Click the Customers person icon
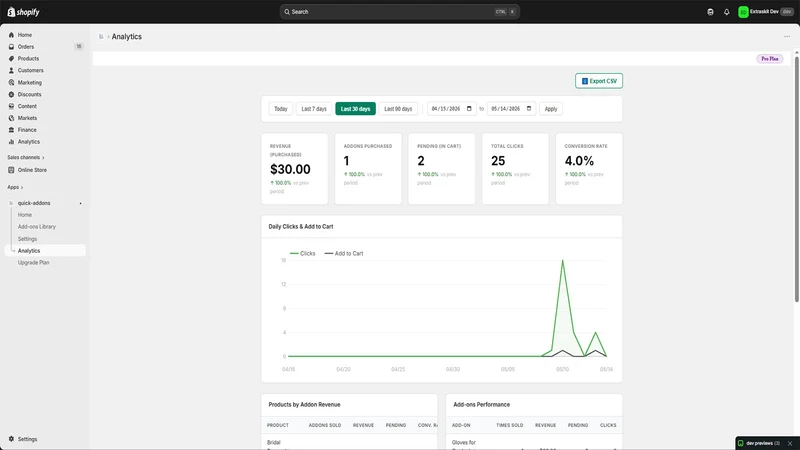Screen dimensions: 800x450 pos(11,70)
